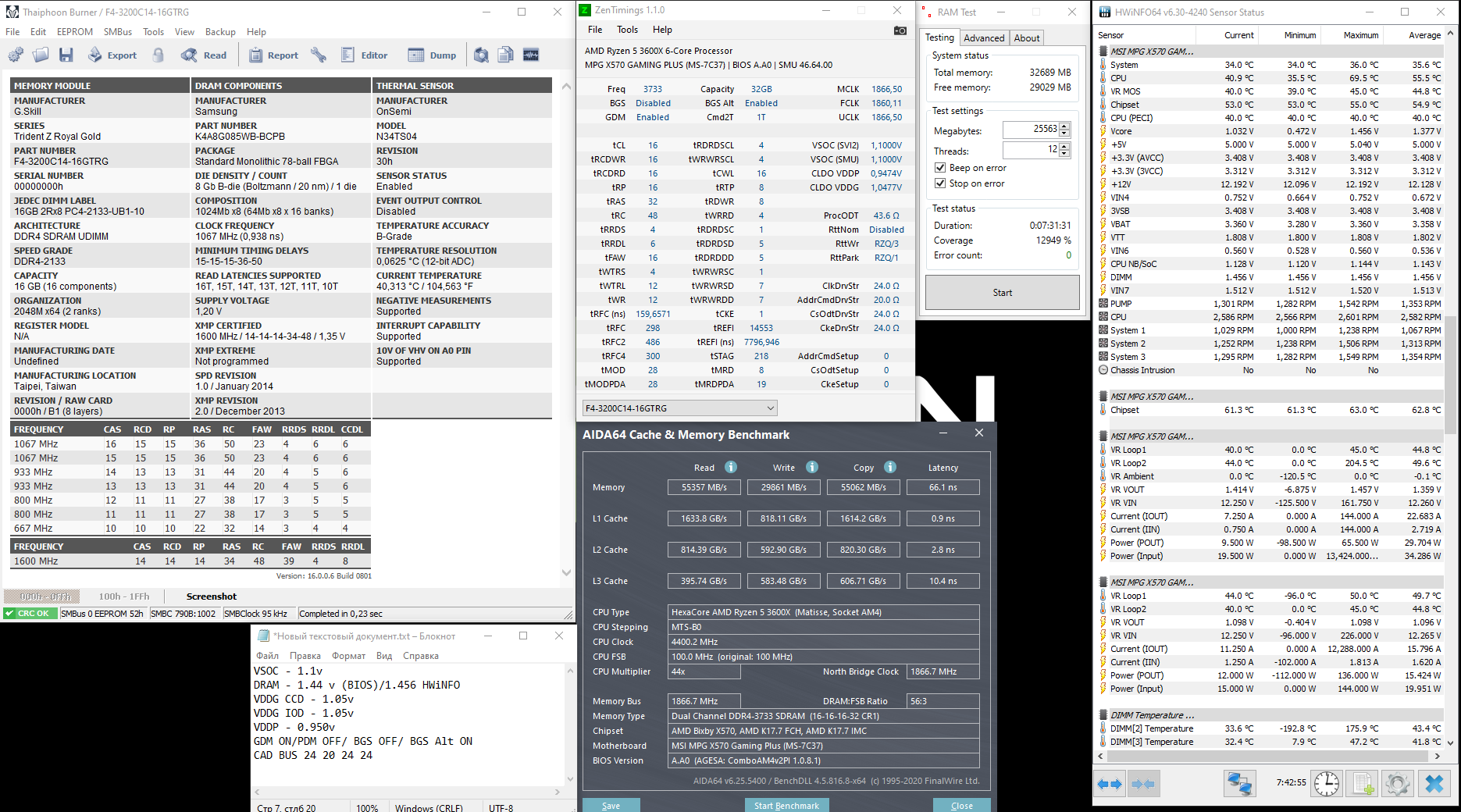Click the waveform chip icon in Thaiphoon Burner toolbar
Screen dimensions: 1461x812
[x=531, y=55]
